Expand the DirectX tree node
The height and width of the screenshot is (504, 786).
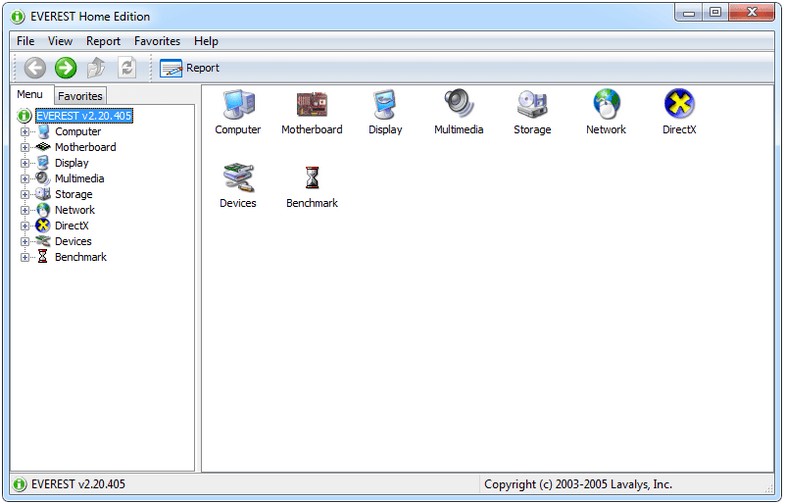point(24,226)
